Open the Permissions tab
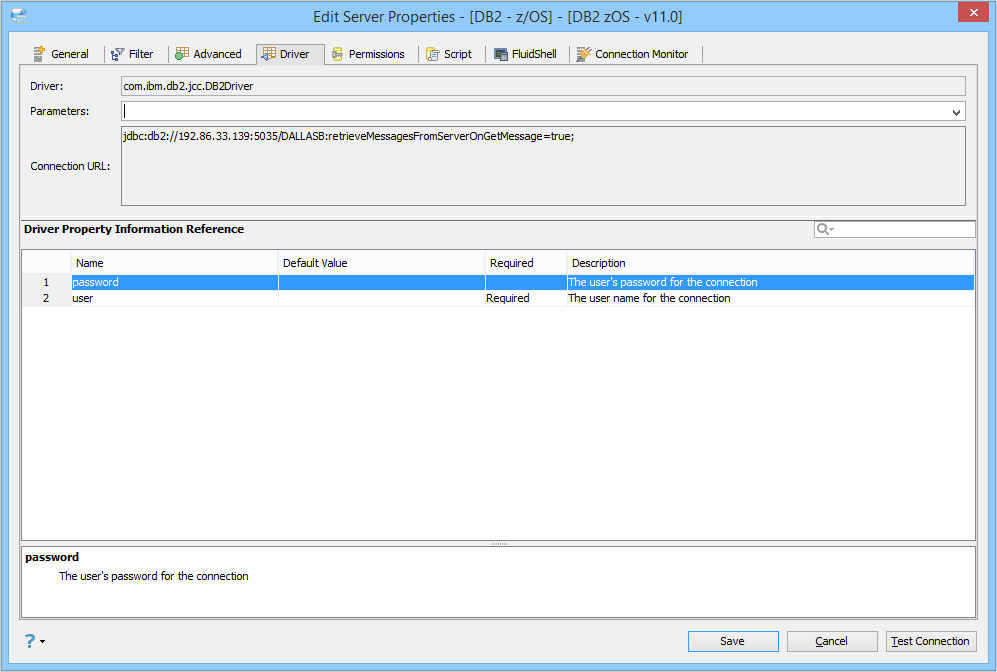The height and width of the screenshot is (672, 997). (x=369, y=54)
